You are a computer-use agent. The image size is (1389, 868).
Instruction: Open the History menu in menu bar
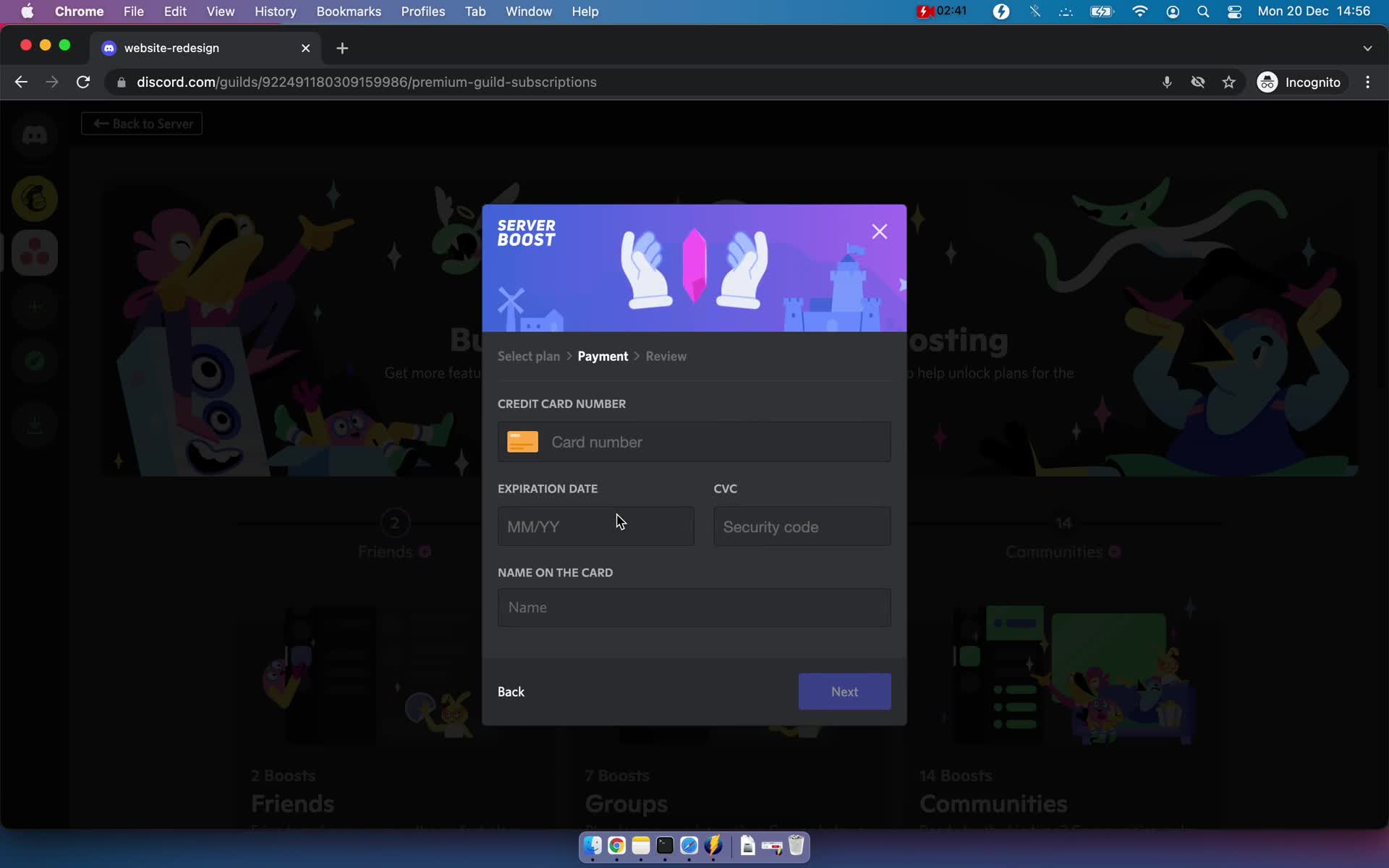click(x=275, y=11)
